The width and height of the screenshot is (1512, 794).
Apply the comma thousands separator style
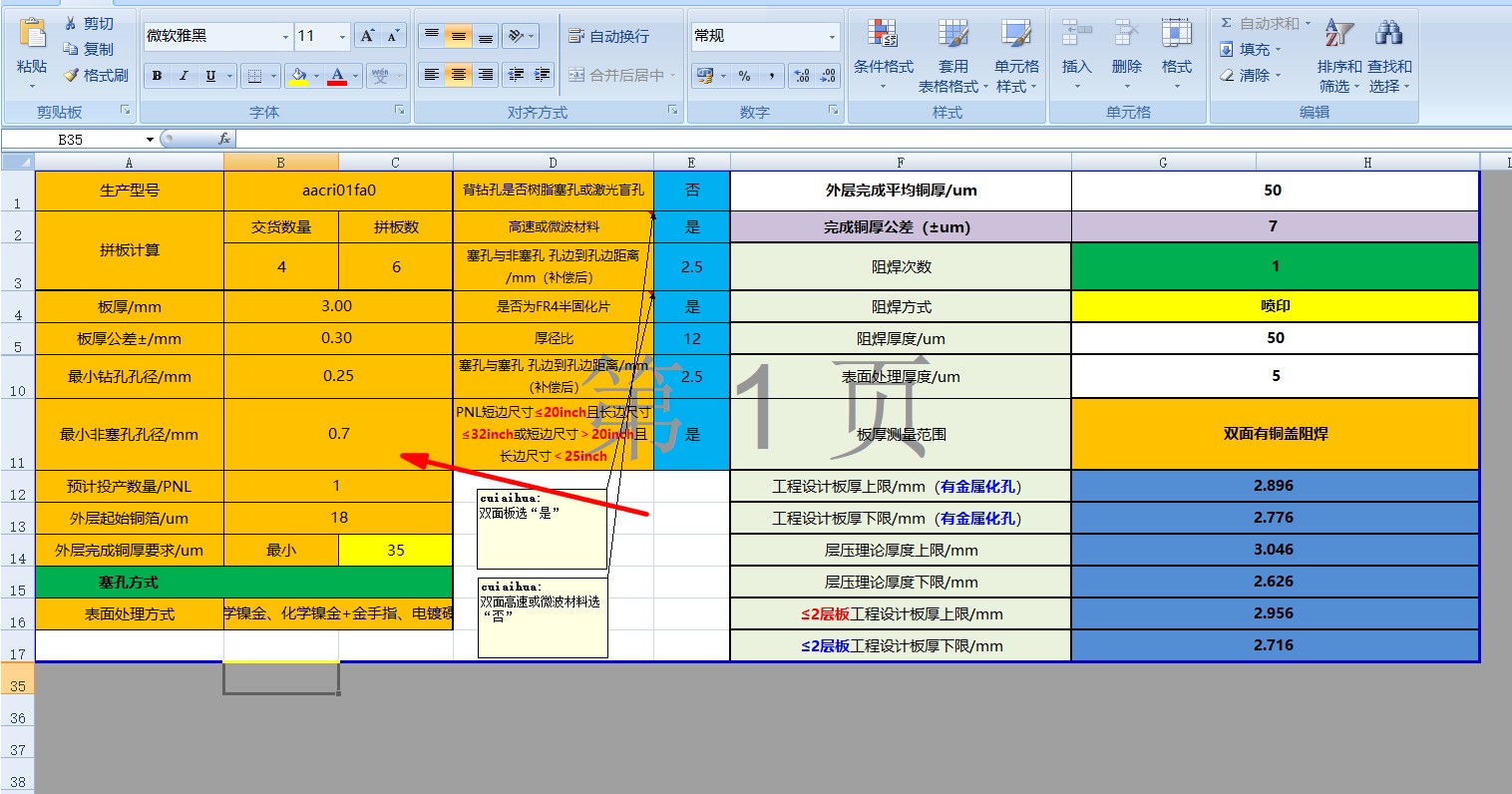pyautogui.click(x=771, y=76)
